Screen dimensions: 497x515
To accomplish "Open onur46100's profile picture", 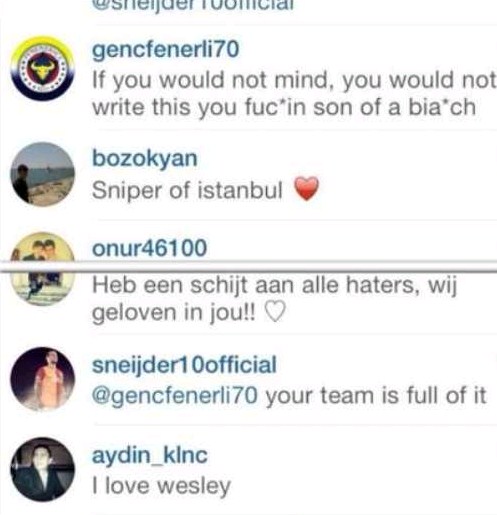I will pyautogui.click(x=42, y=269).
